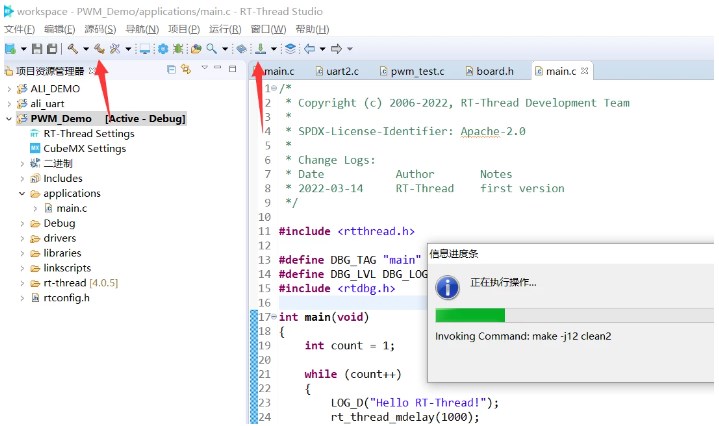Open dropdown next to tools icon

click(128, 49)
